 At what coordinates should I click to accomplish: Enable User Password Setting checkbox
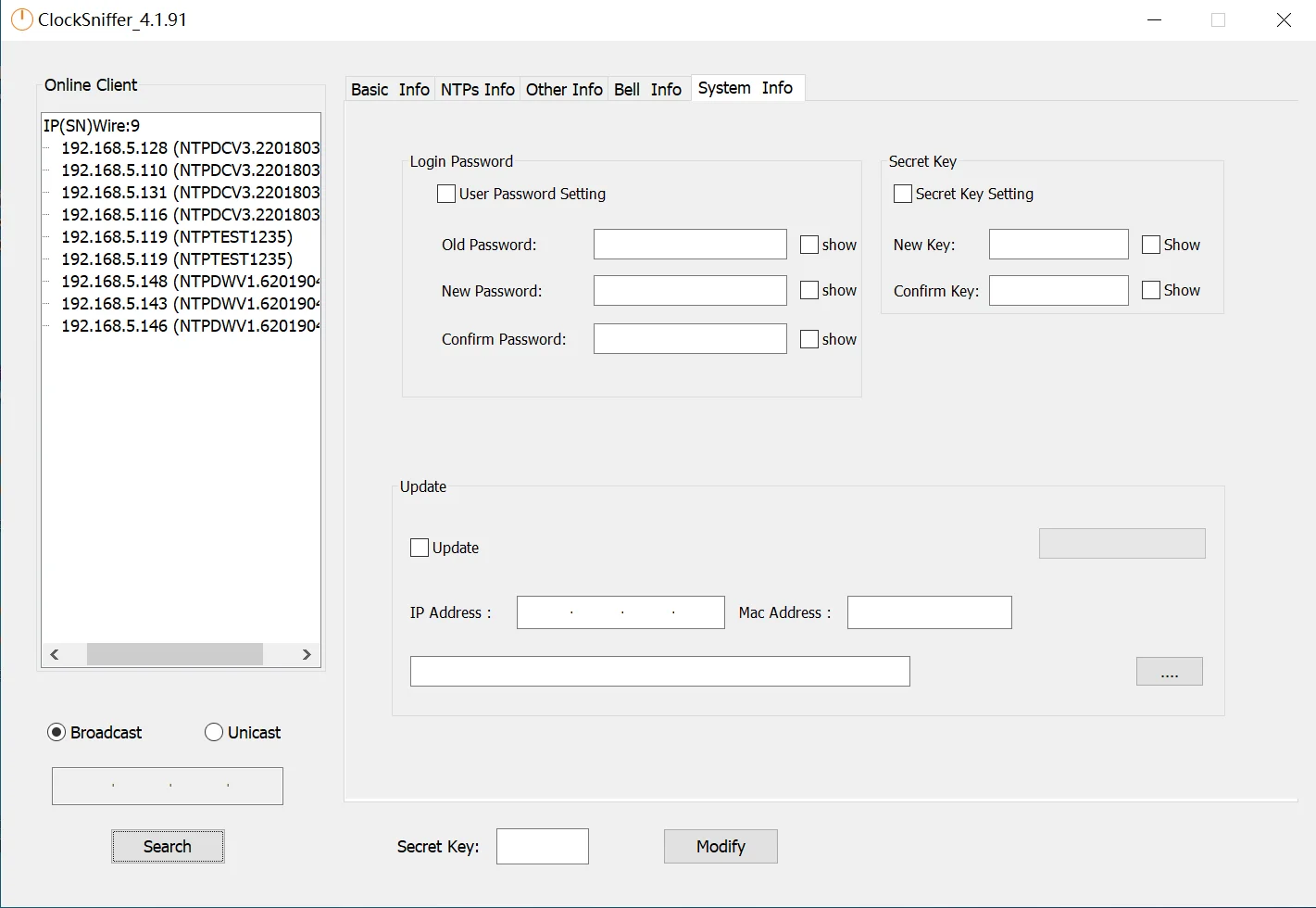point(446,194)
